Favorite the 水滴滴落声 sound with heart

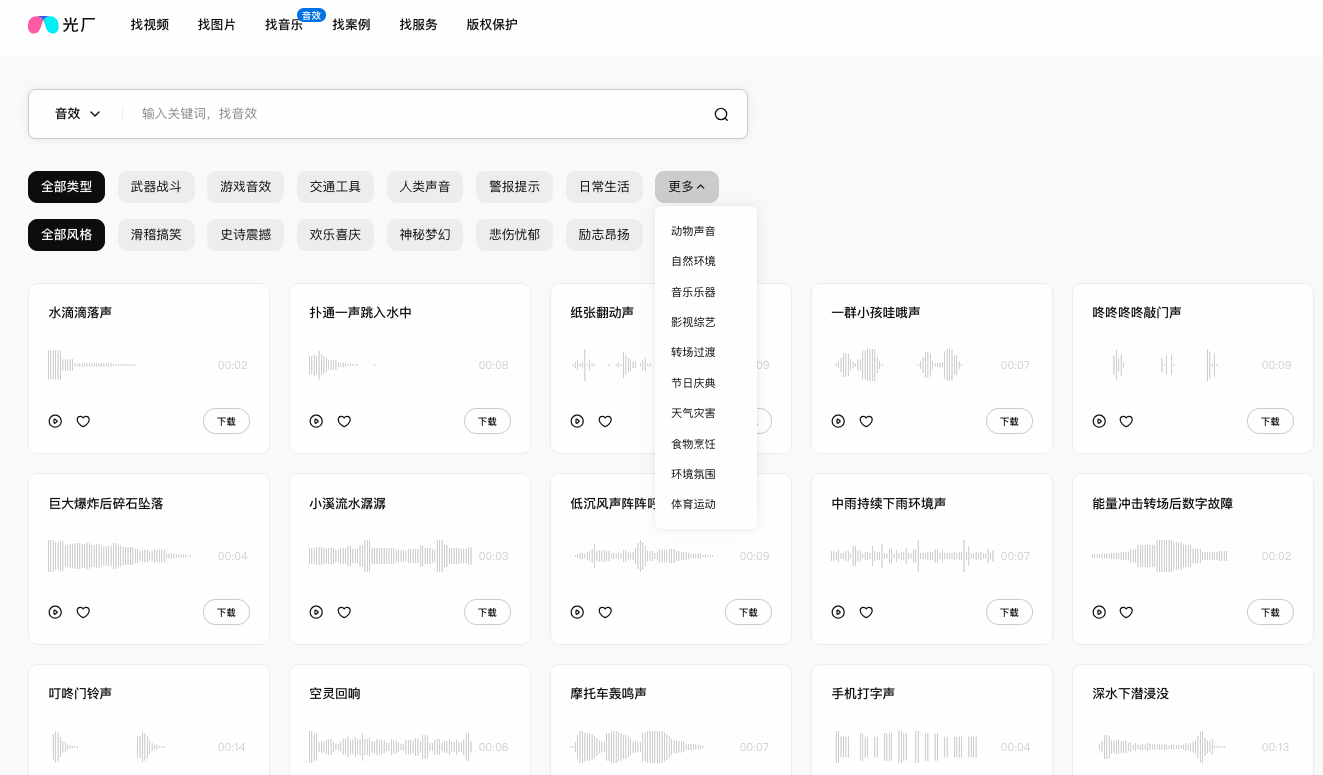click(x=83, y=421)
